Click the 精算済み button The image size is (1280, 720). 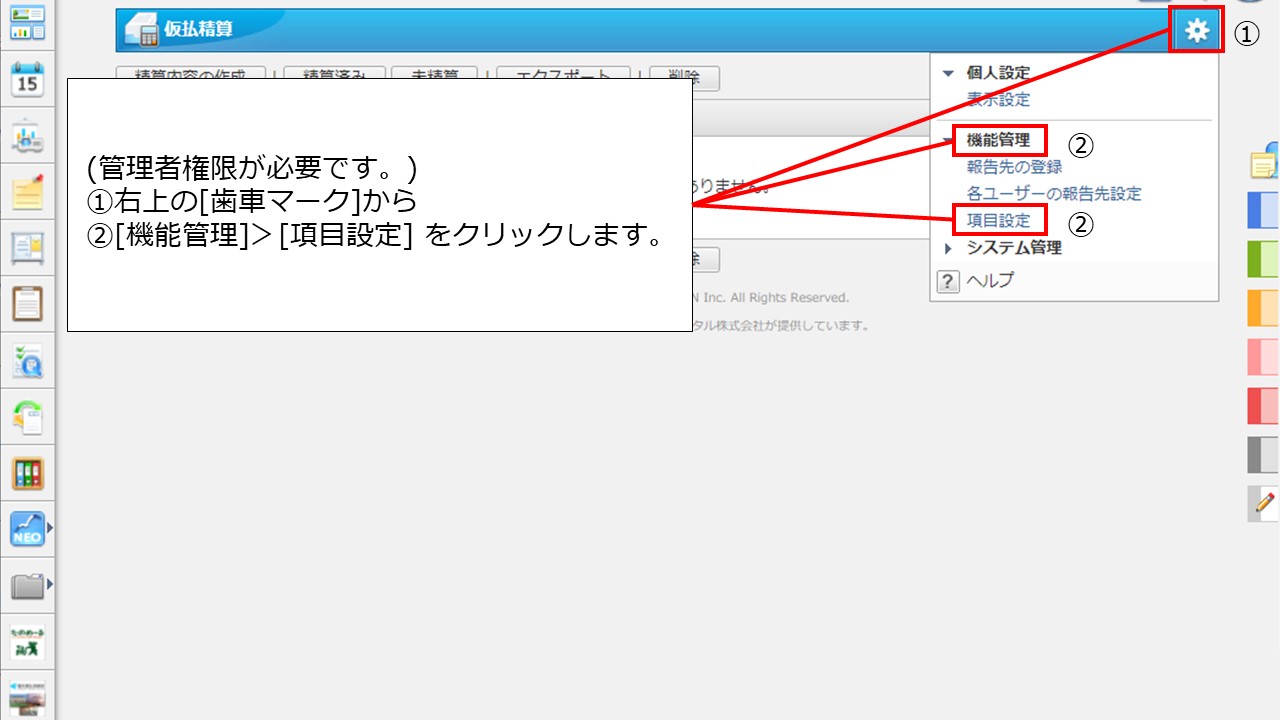(335, 76)
